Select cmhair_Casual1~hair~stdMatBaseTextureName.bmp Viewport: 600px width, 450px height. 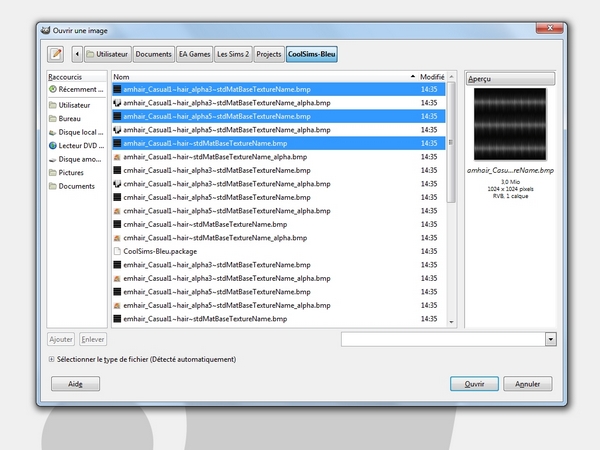point(279,224)
